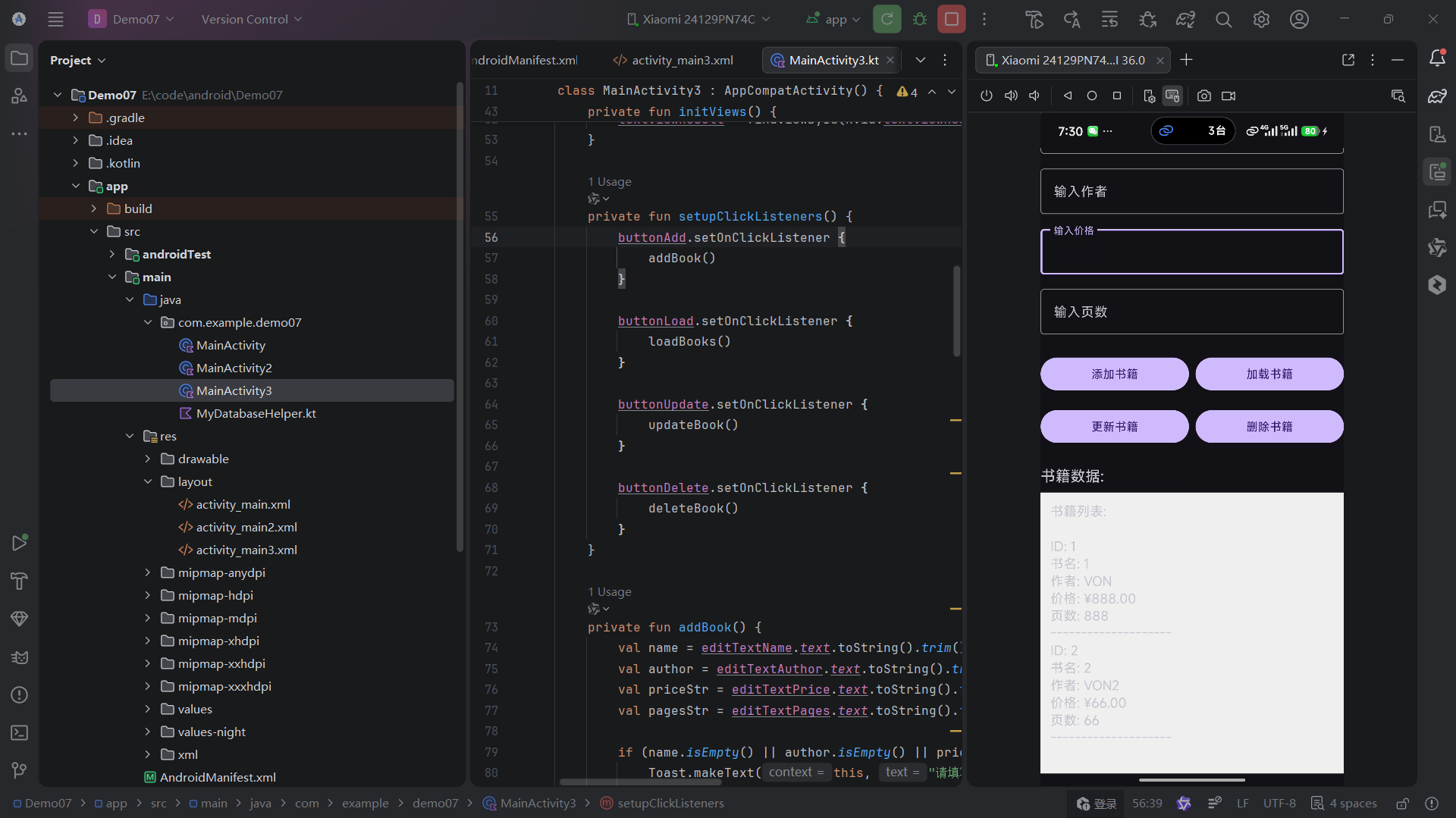Open Logcat tool window

20,657
